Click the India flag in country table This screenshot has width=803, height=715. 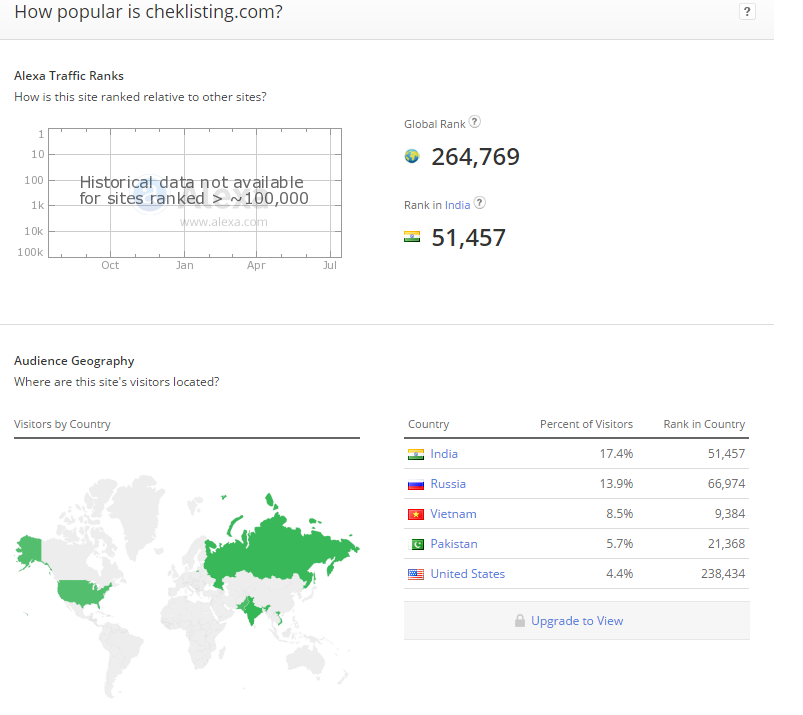416,454
